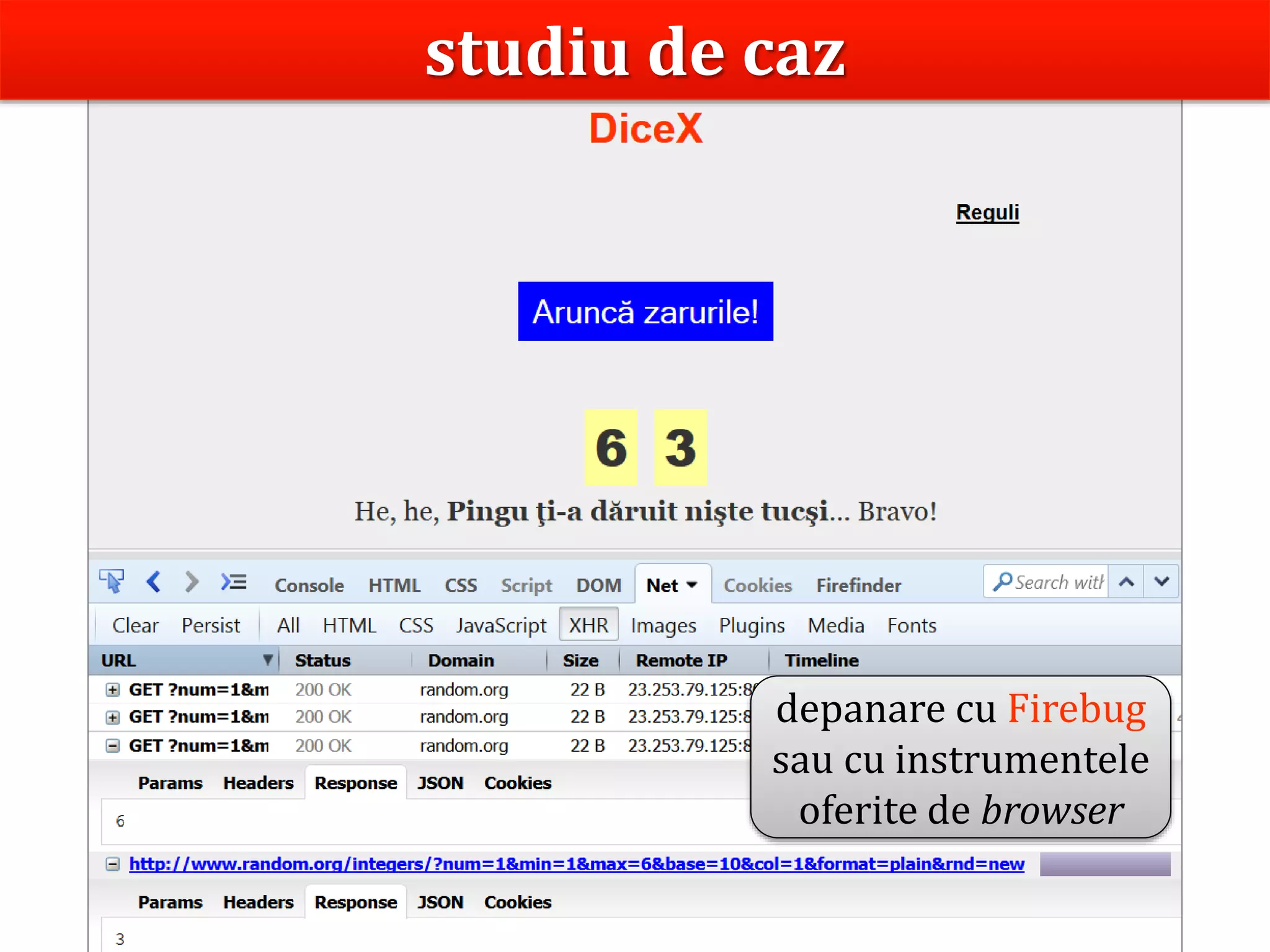This screenshot has height=952, width=1270.
Task: Open the HTML panel tab
Action: [x=394, y=585]
